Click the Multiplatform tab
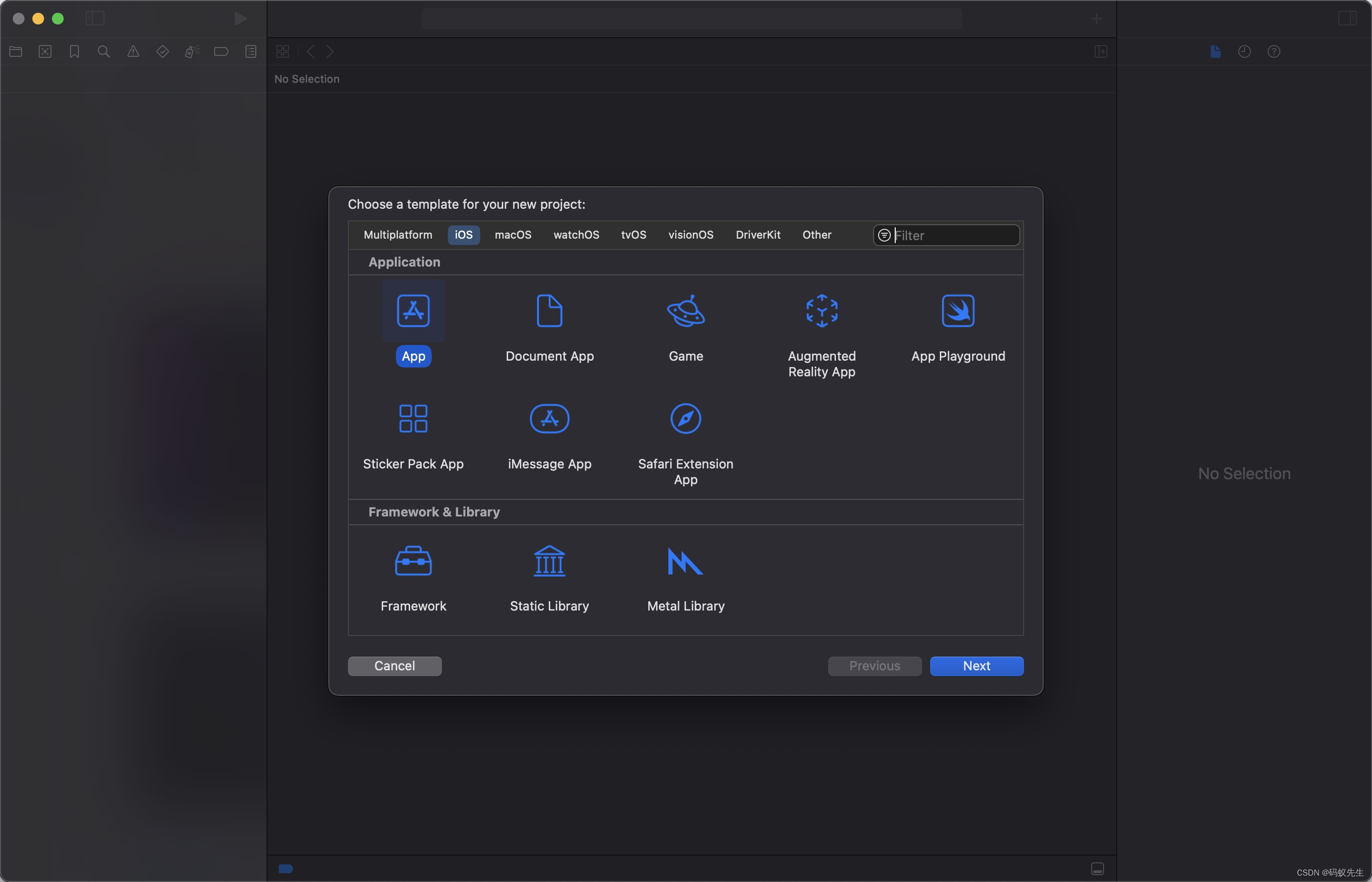 [x=398, y=234]
